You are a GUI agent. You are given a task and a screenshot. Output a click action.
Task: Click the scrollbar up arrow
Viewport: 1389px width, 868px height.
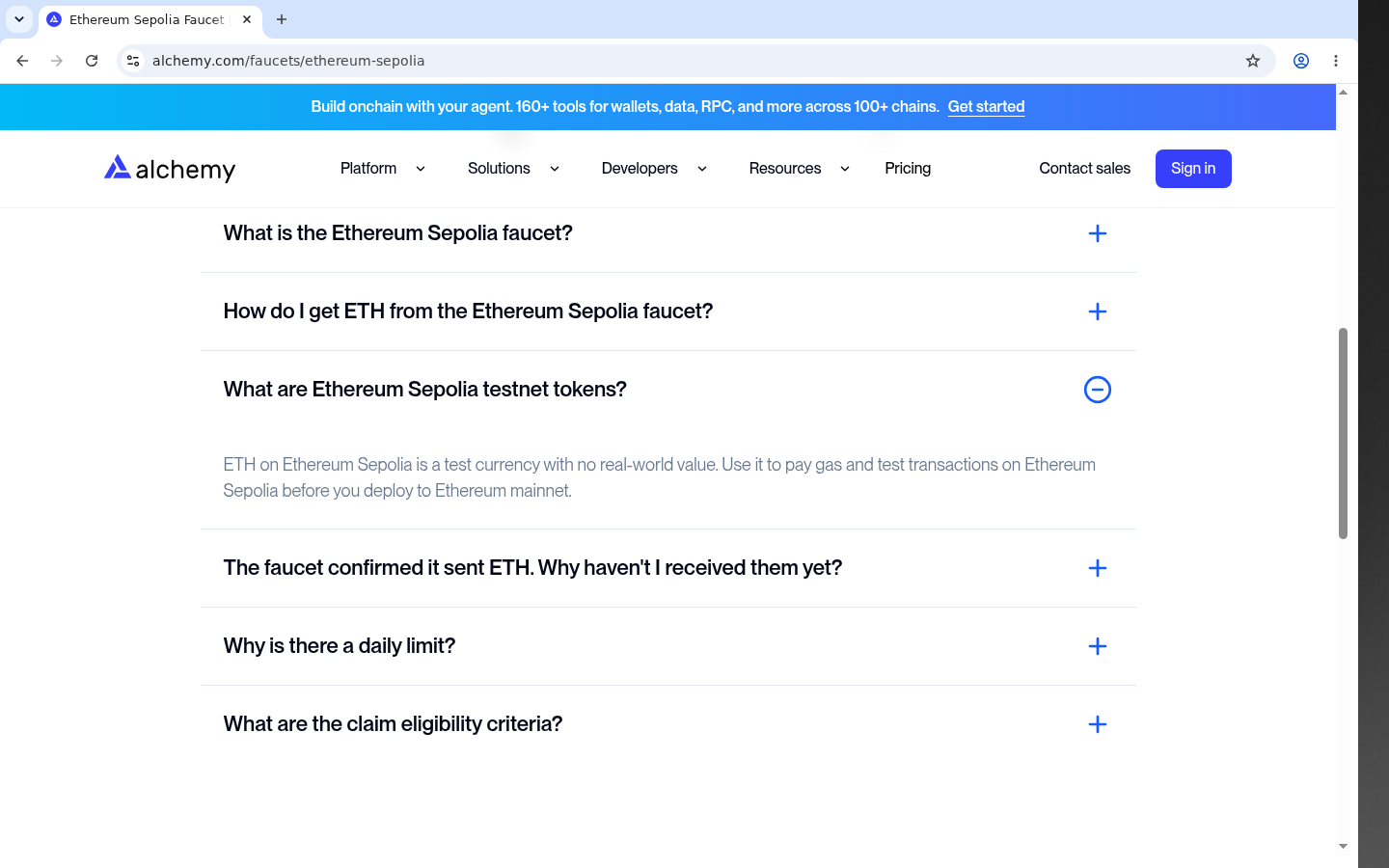coord(1343,93)
